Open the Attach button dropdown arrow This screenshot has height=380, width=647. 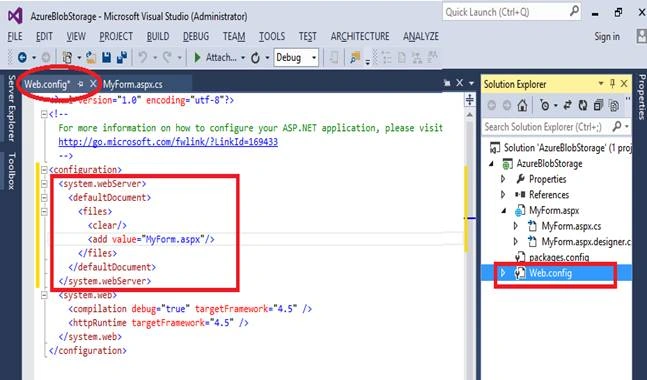[x=243, y=58]
